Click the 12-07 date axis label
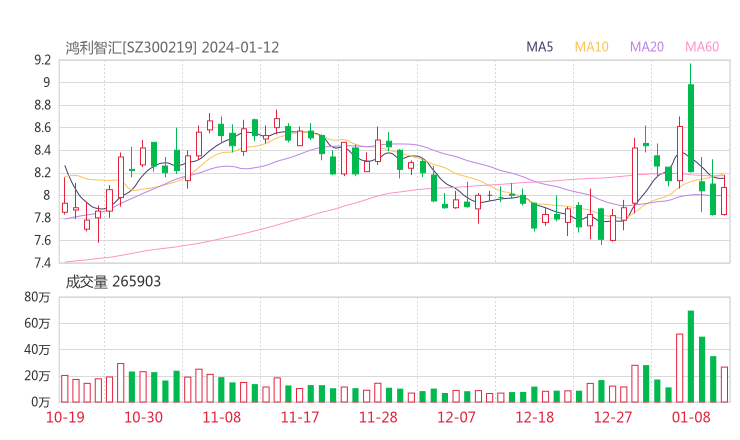740x440 pixels. tap(456, 417)
